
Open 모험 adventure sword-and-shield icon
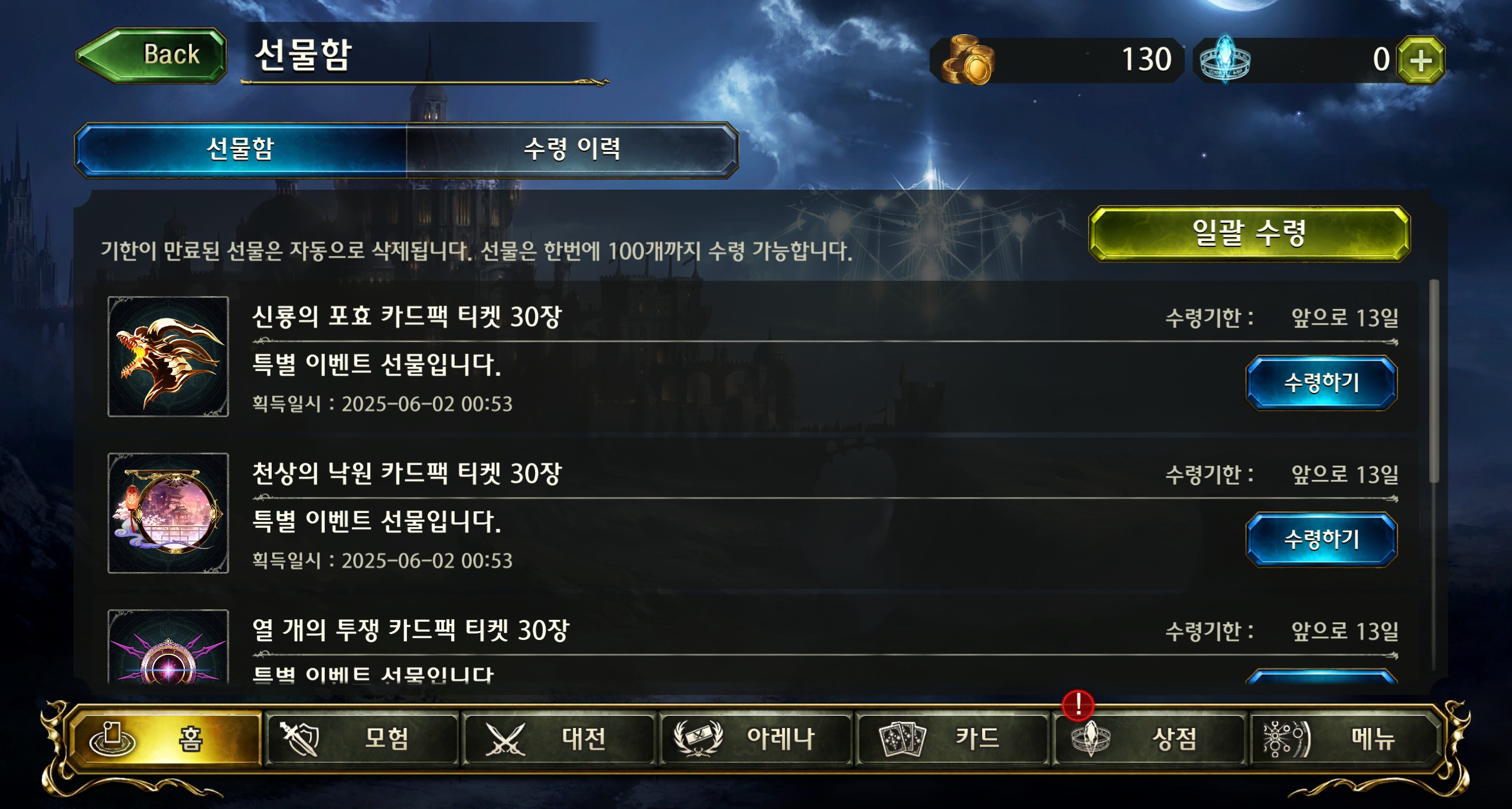[300, 739]
